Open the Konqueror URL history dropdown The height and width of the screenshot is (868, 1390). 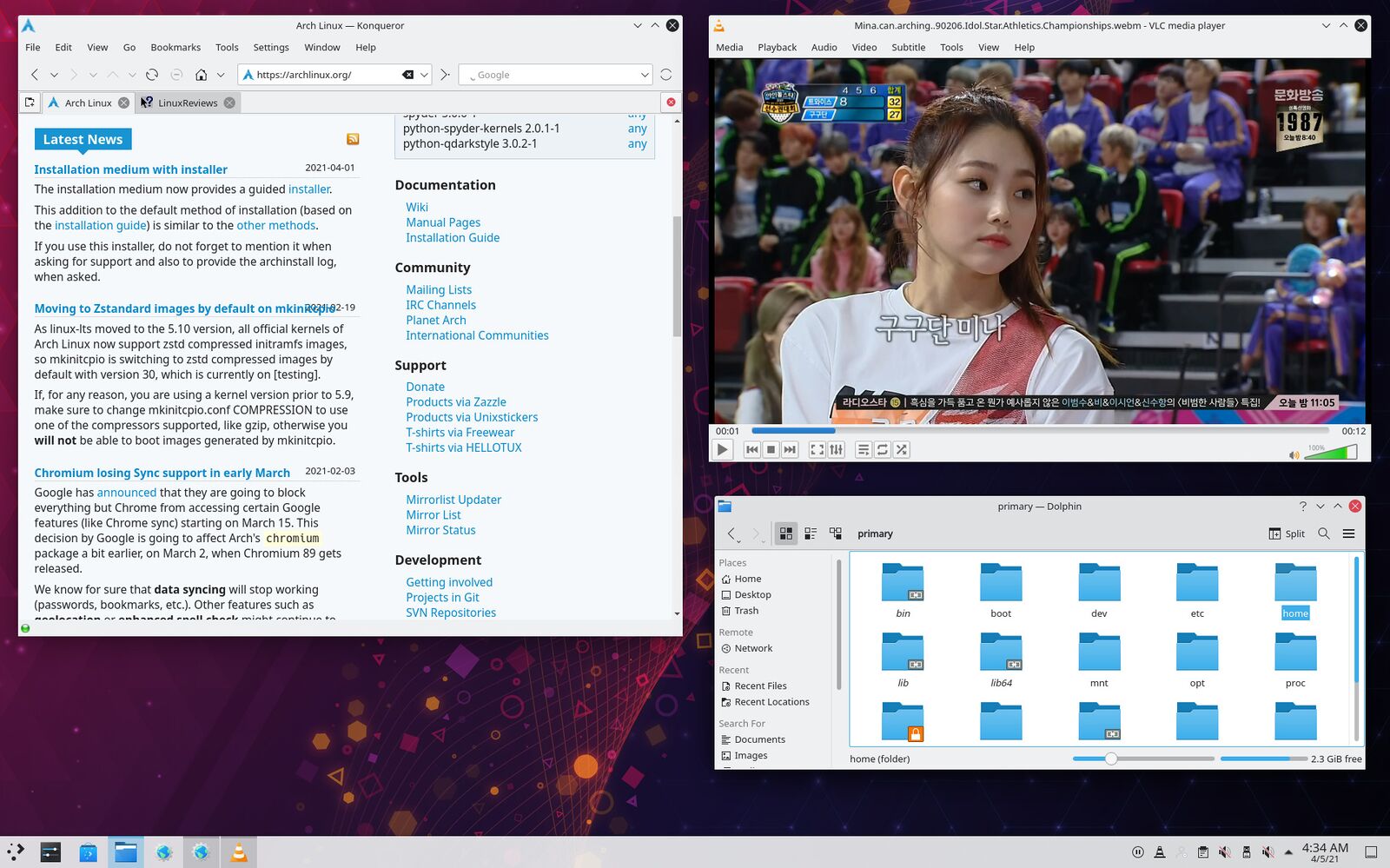point(424,75)
